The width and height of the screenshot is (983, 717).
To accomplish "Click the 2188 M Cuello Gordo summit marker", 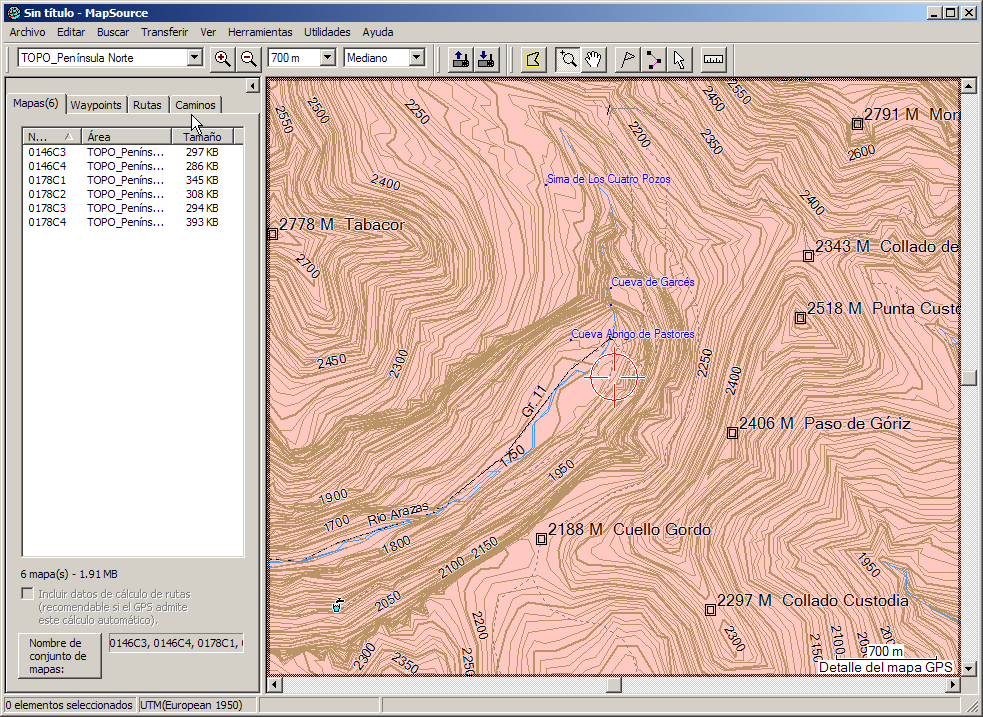I will point(542,539).
